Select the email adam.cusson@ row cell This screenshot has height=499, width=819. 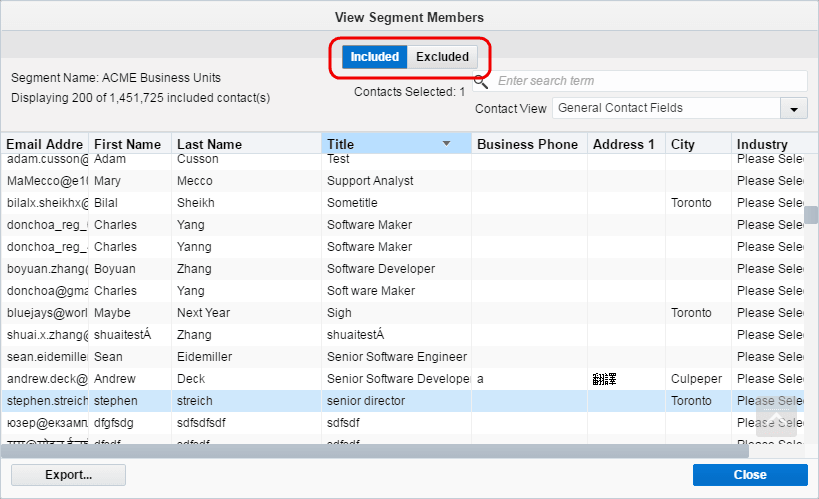(x=45, y=159)
